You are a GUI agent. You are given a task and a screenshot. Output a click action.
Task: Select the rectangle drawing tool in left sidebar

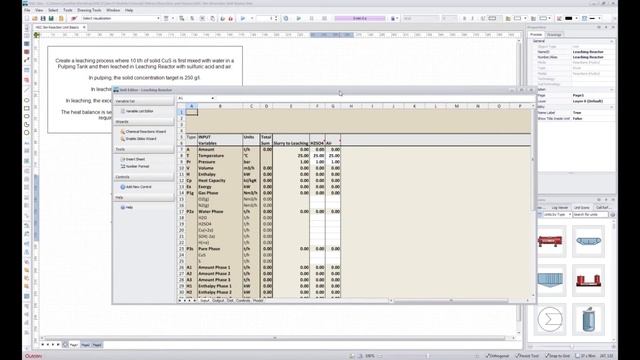tap(27, 108)
